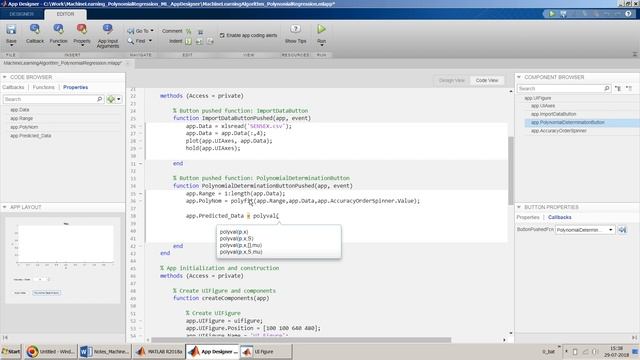The image size is (640, 360).
Task: Select app.UIFigure in Component Browser
Action: point(538,98)
